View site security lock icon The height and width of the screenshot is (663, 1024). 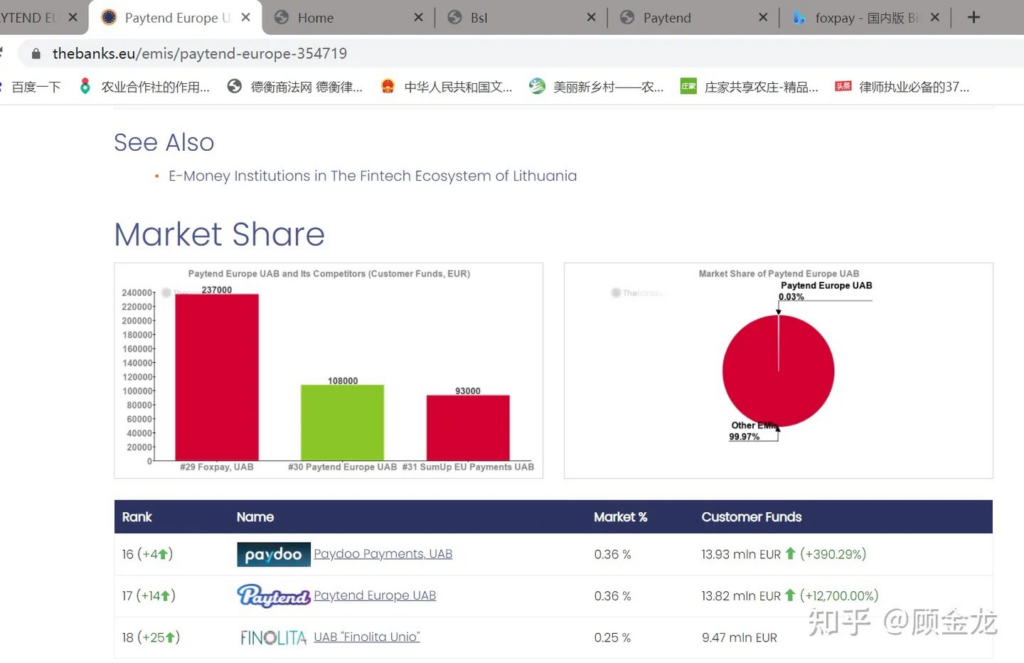point(36,54)
